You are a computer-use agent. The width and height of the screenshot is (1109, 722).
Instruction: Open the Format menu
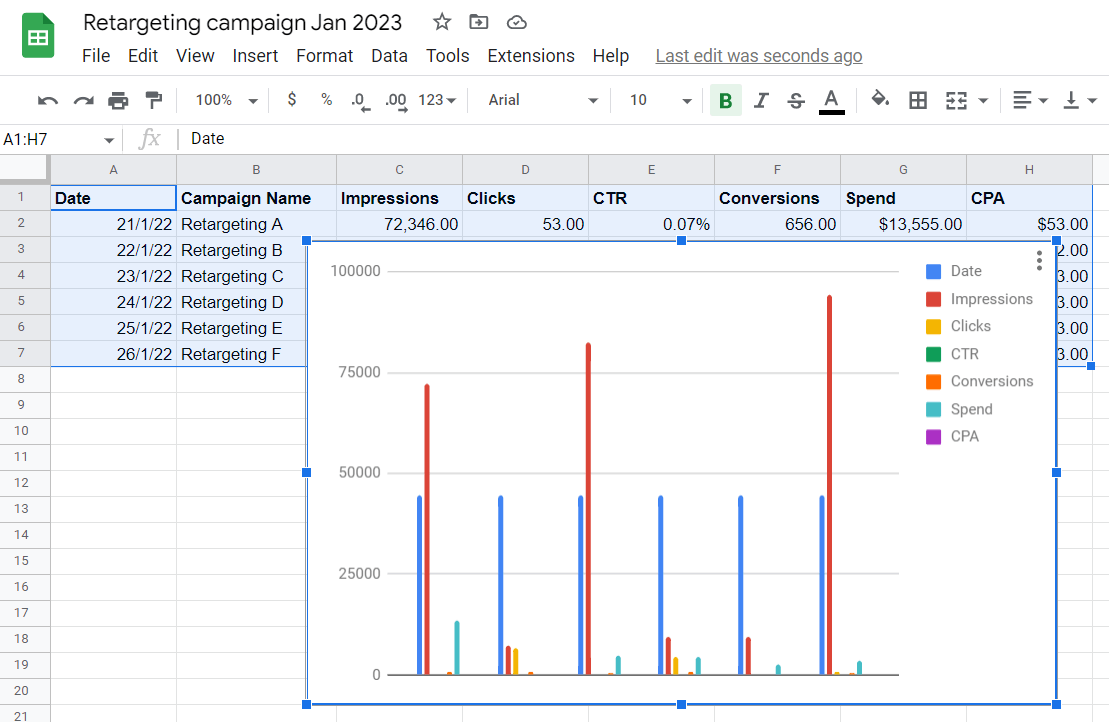tap(325, 56)
